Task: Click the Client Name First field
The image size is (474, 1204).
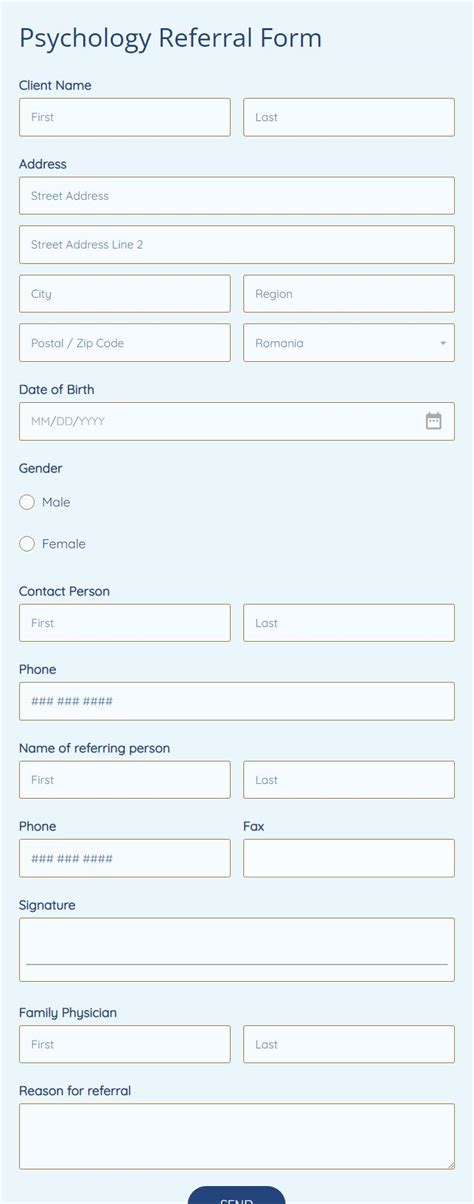Action: 125,117
